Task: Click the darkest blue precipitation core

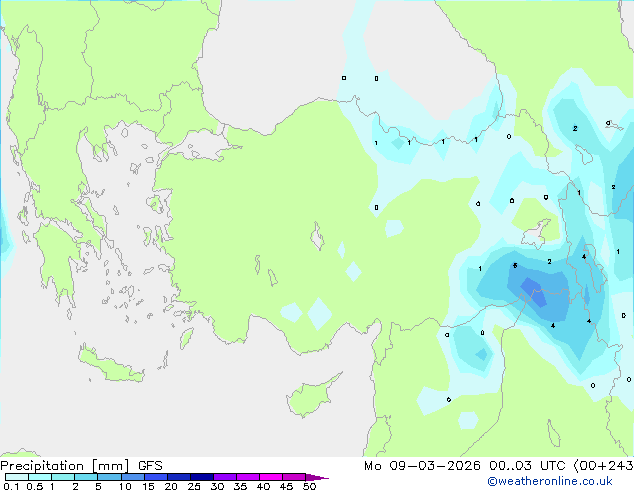Action: point(534,292)
